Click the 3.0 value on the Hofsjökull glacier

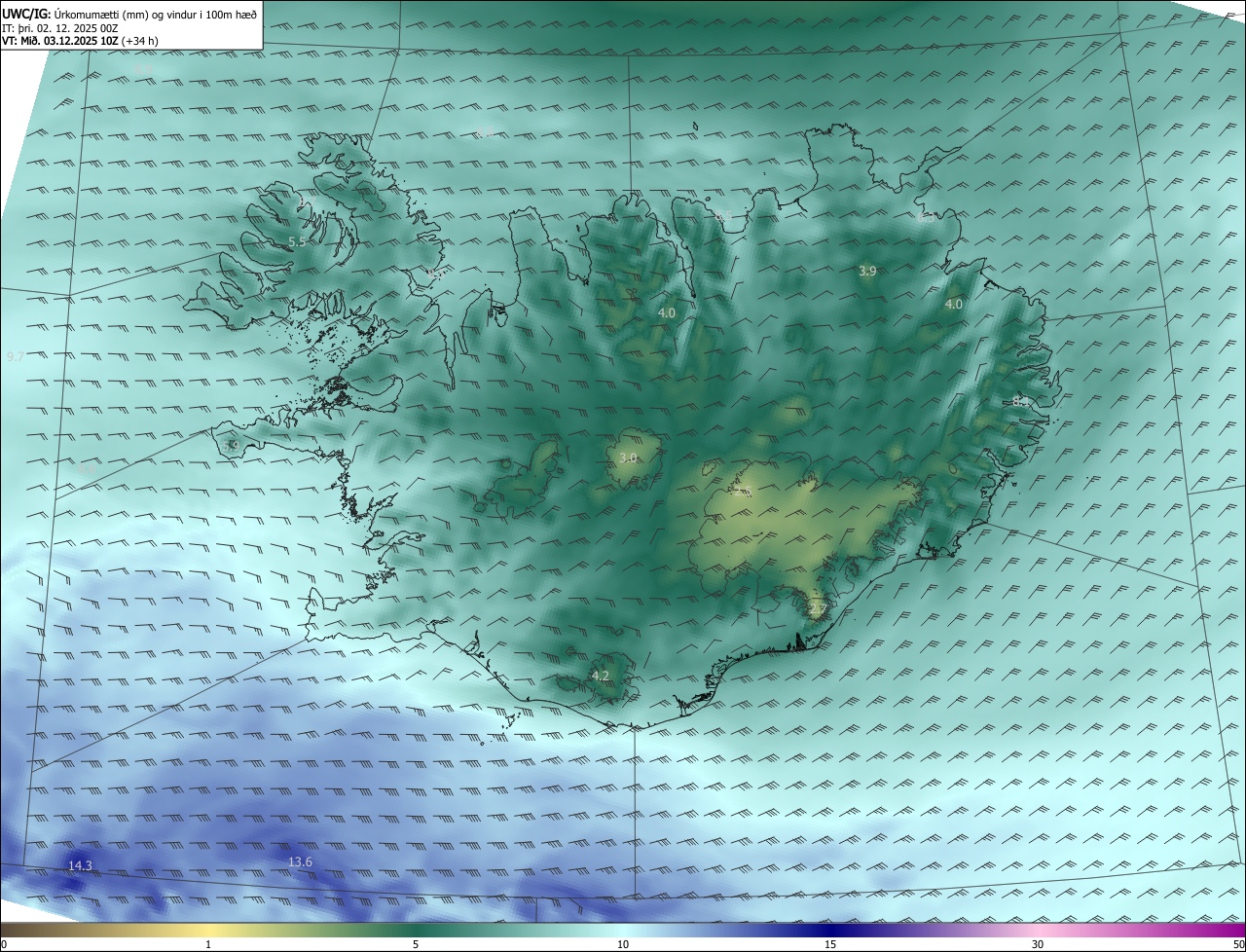coord(628,458)
